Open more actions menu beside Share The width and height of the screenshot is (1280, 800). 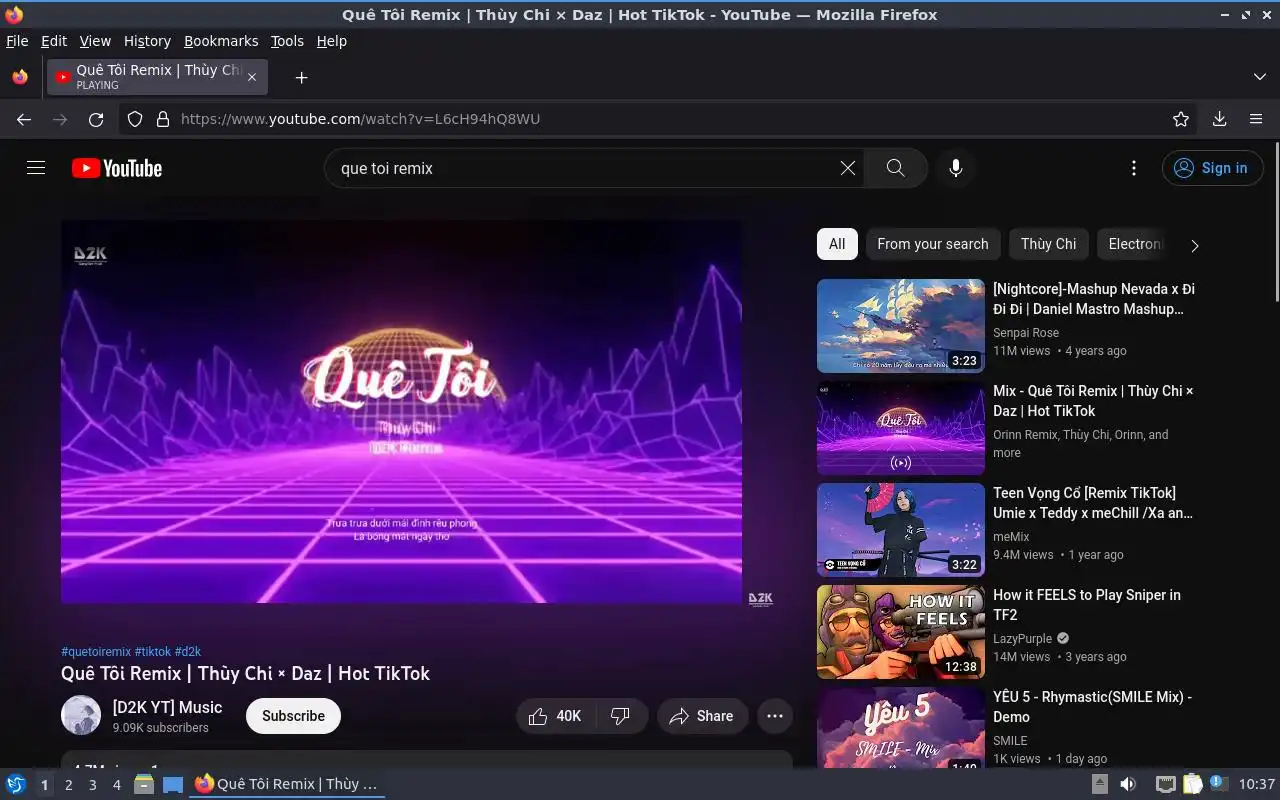tap(775, 716)
